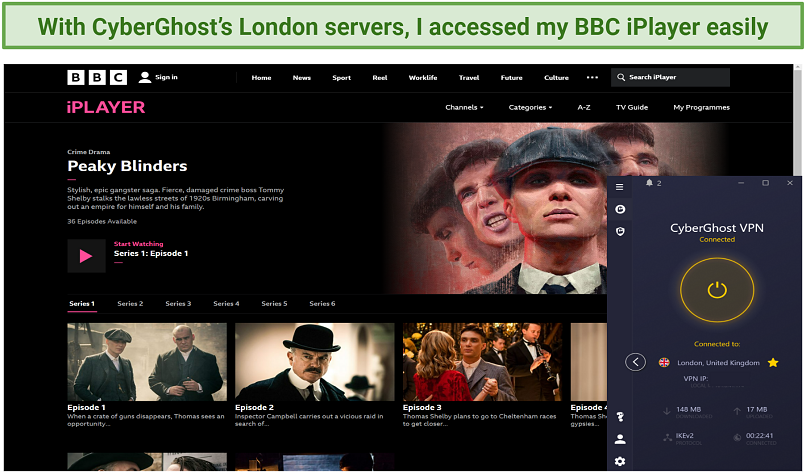Expand the CyberGhost server list arrow
The height and width of the screenshot is (474, 806).
(x=635, y=362)
